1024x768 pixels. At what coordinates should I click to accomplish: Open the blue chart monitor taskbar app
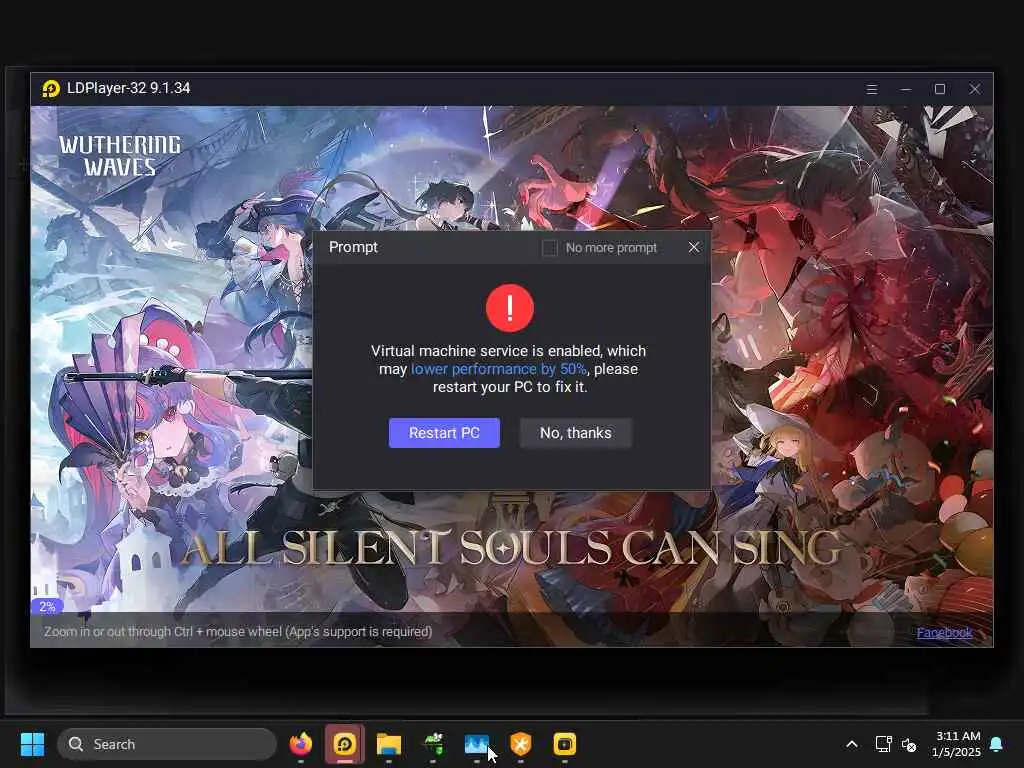click(x=477, y=744)
